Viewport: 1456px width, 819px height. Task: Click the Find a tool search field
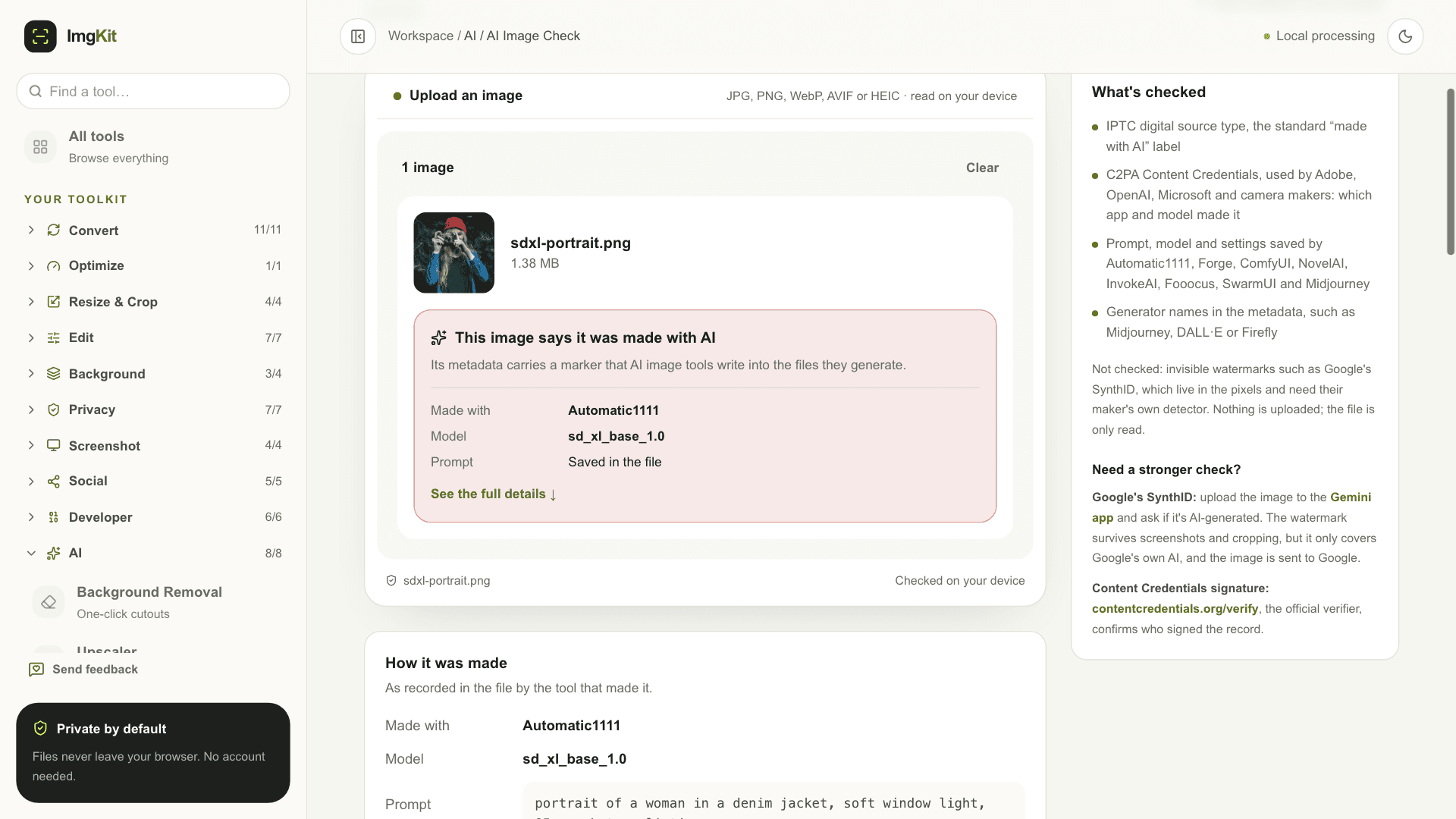(153, 91)
